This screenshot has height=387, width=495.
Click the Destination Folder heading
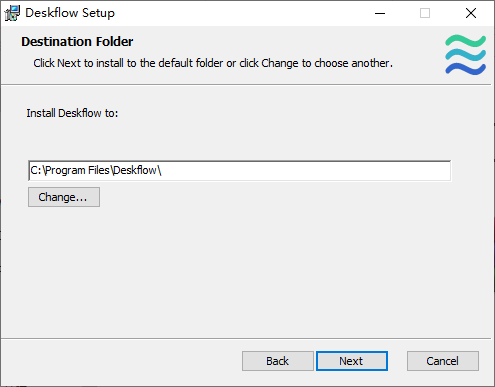(x=77, y=42)
